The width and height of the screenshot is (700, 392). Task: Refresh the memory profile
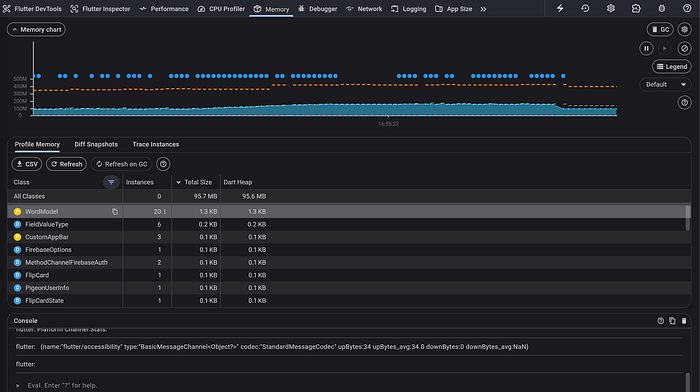coord(67,164)
